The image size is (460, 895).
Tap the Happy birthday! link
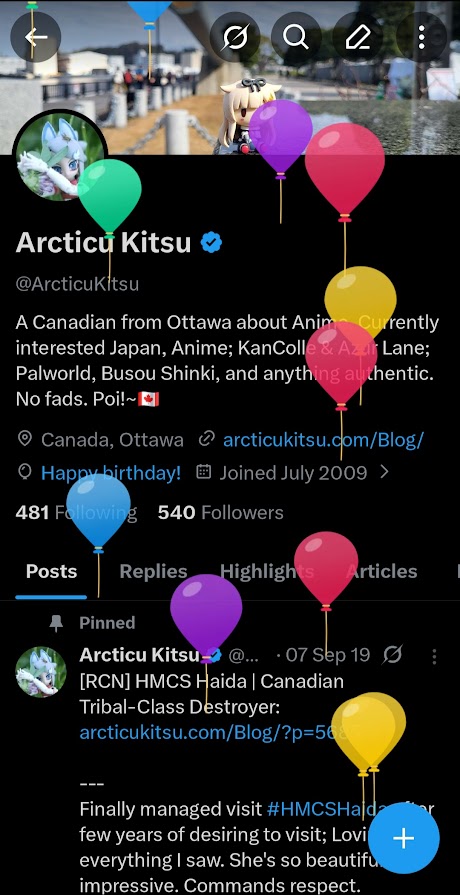(111, 473)
